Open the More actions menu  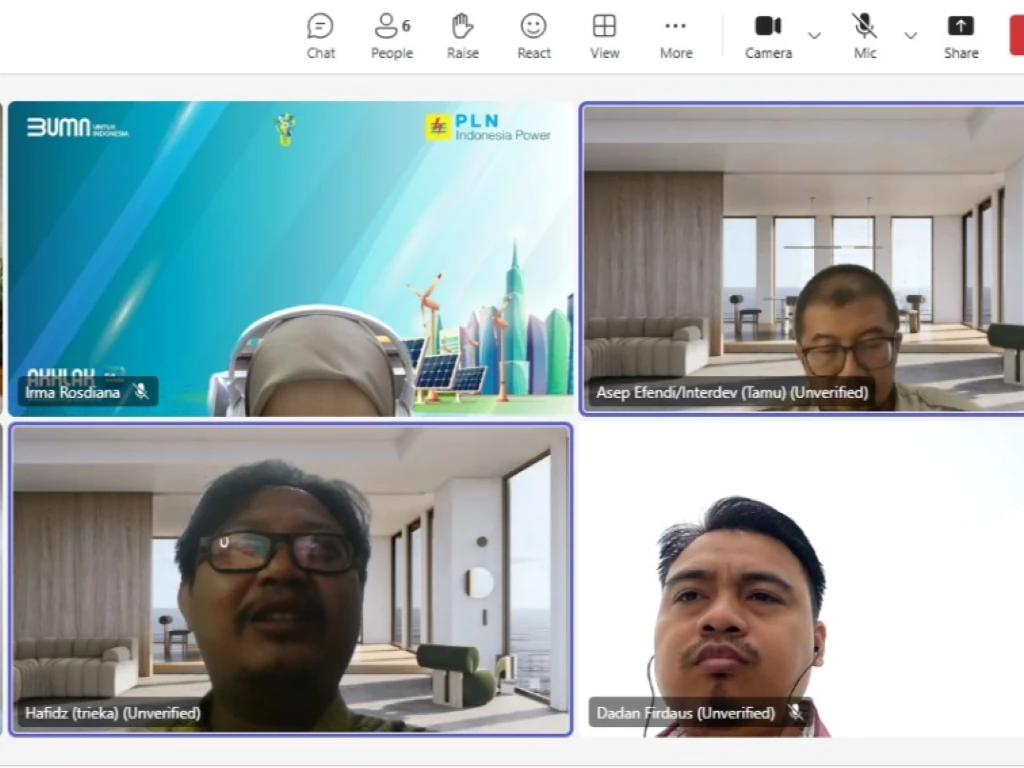[676, 36]
